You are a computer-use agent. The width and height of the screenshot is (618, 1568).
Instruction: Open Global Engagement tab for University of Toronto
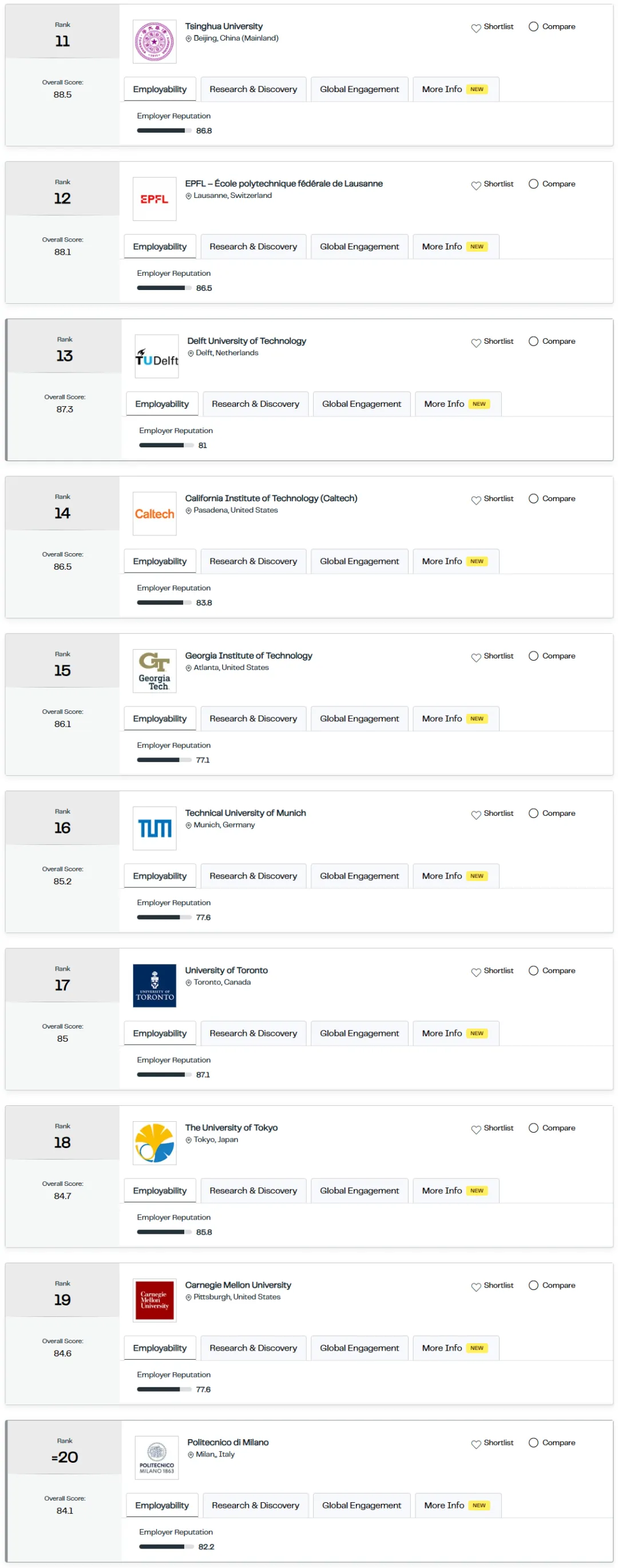359,1034
